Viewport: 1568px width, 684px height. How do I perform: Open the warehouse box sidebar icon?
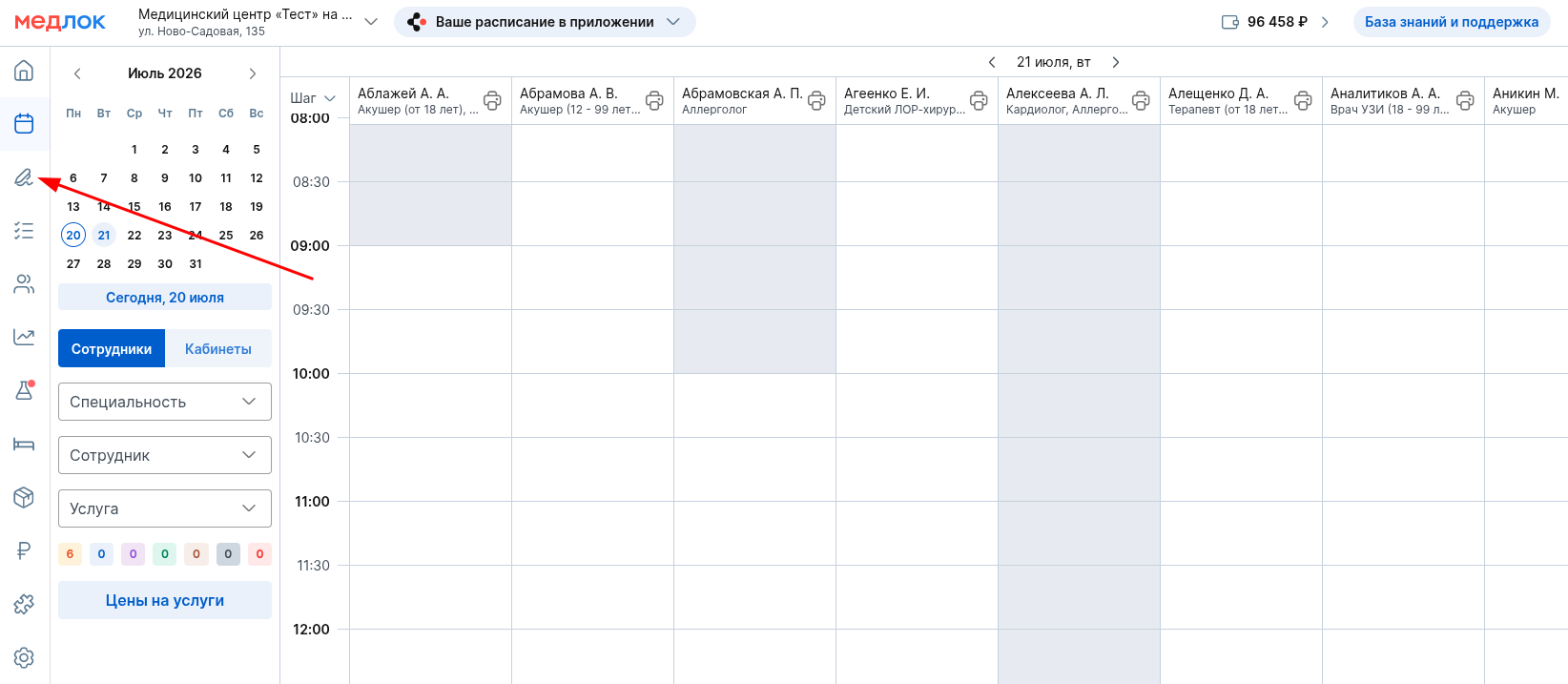click(24, 497)
